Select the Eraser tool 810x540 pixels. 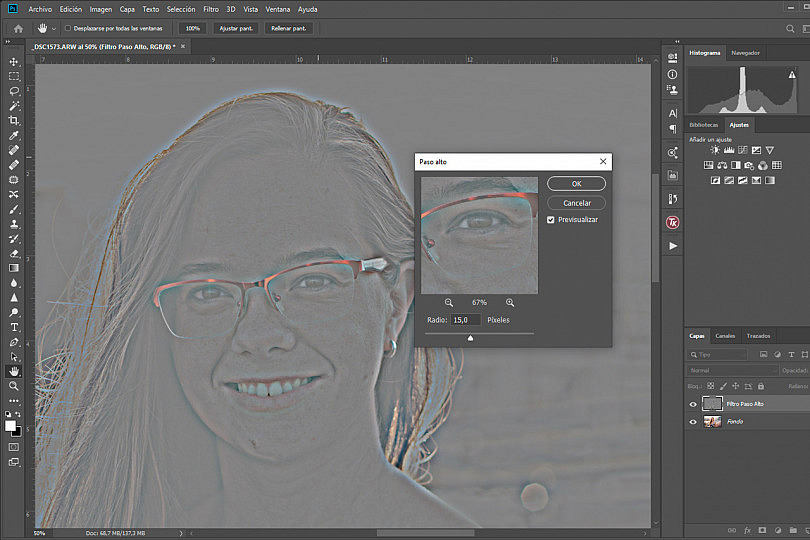14,253
